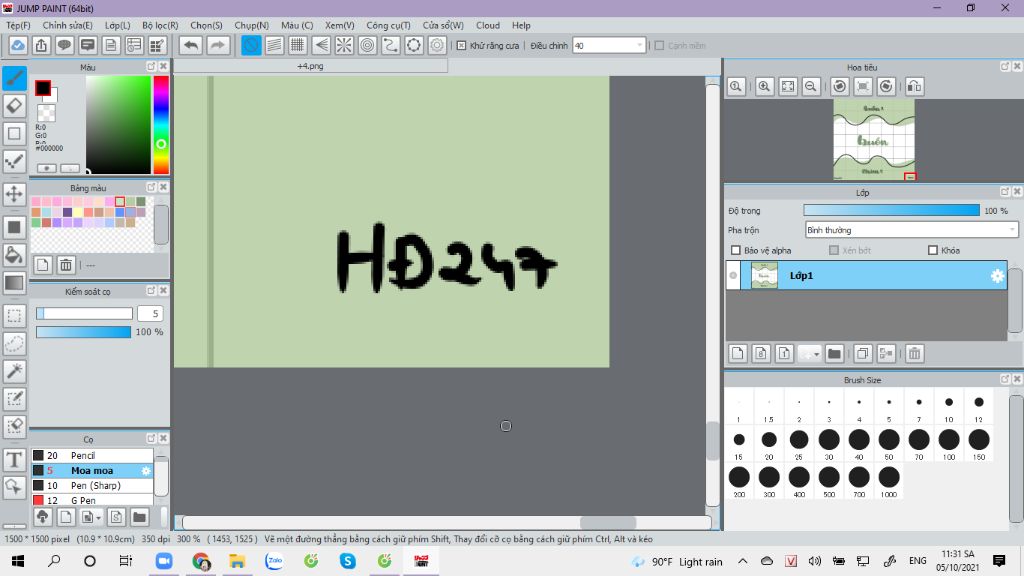This screenshot has height=576, width=1024.
Task: Toggle the Khóa checkbox
Action: coord(933,250)
